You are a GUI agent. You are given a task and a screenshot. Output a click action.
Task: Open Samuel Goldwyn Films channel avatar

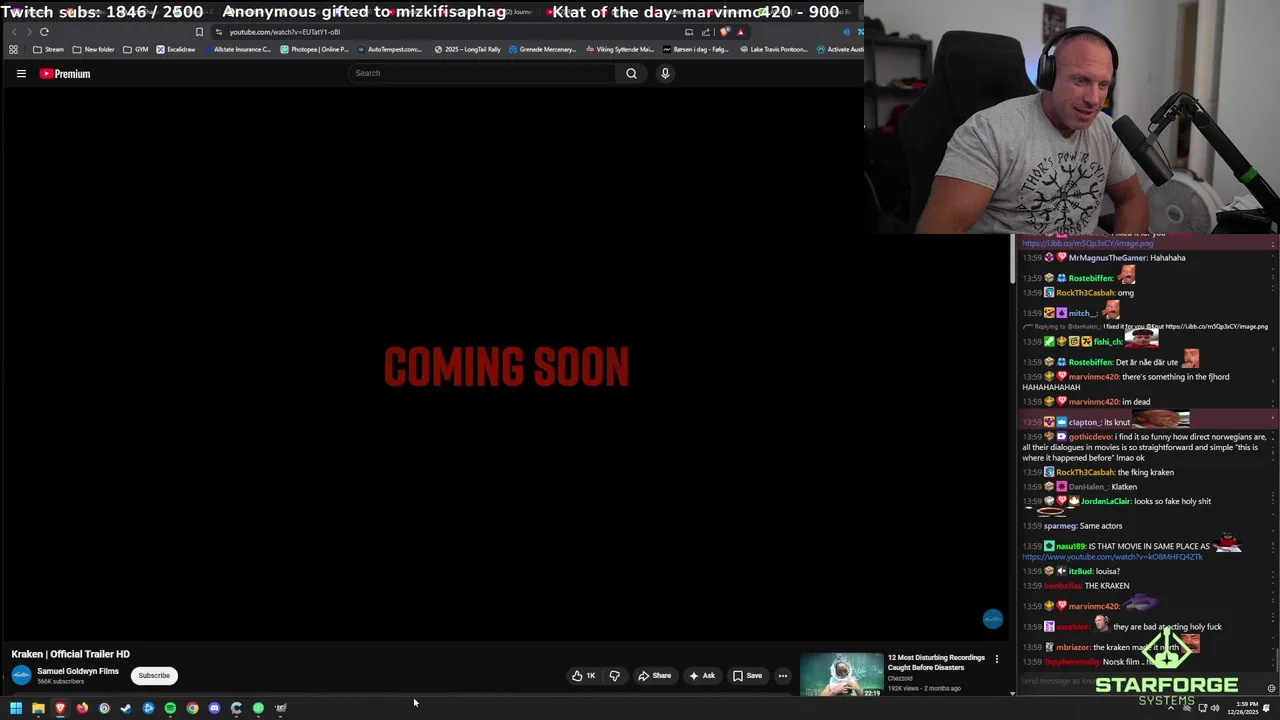click(x=21, y=676)
